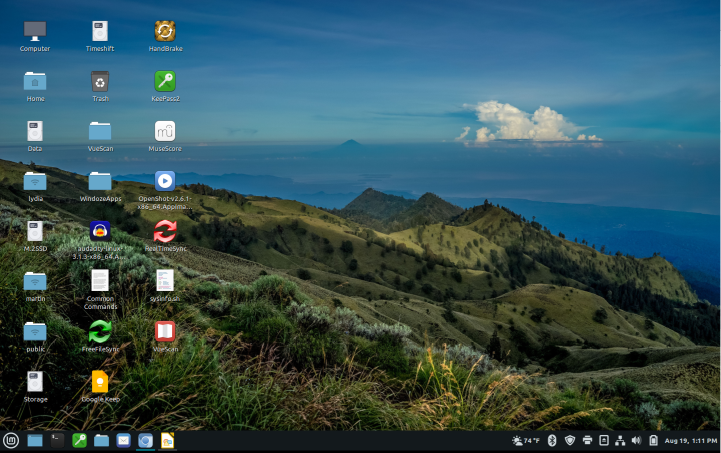Open the removable drives tray applet
Screen dimensions: 721x453
point(604,441)
